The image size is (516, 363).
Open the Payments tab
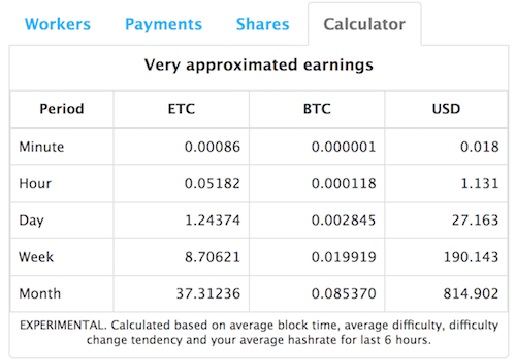pyautogui.click(x=163, y=24)
